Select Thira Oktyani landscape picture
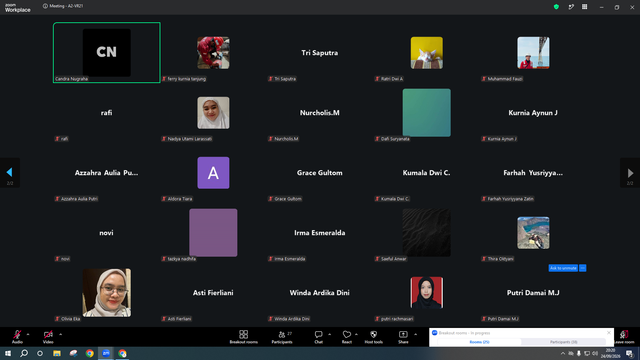The height and width of the screenshot is (360, 640). point(533,233)
